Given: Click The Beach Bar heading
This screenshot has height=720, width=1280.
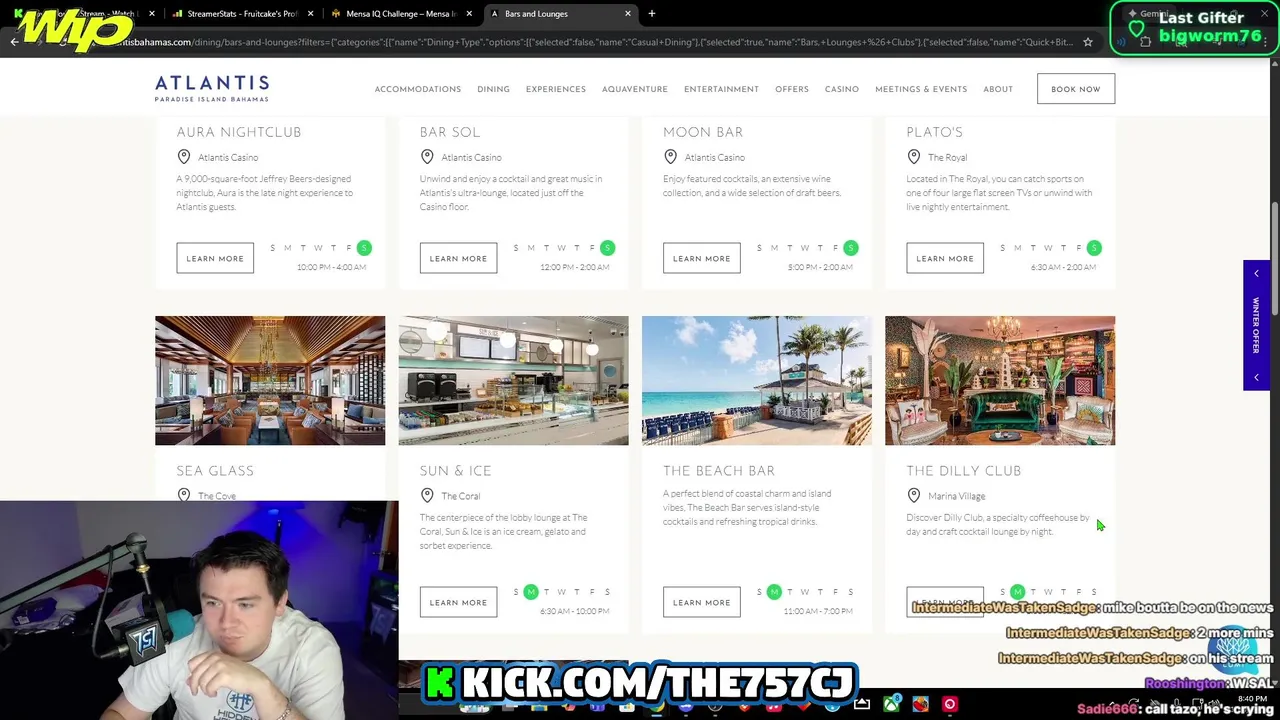Looking at the screenshot, I should point(719,471).
